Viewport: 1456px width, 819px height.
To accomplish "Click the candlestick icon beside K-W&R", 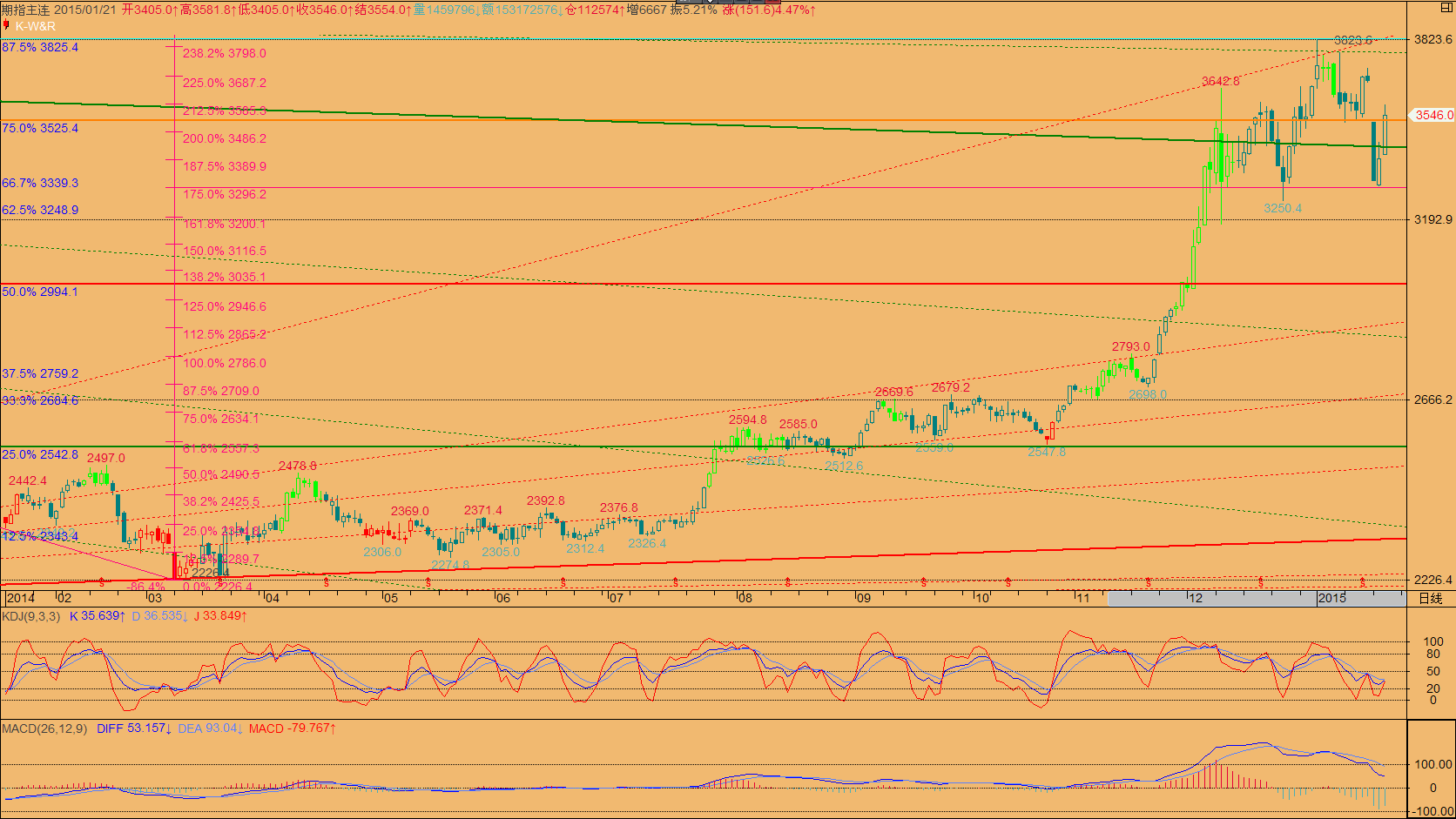I will pos(7,26).
